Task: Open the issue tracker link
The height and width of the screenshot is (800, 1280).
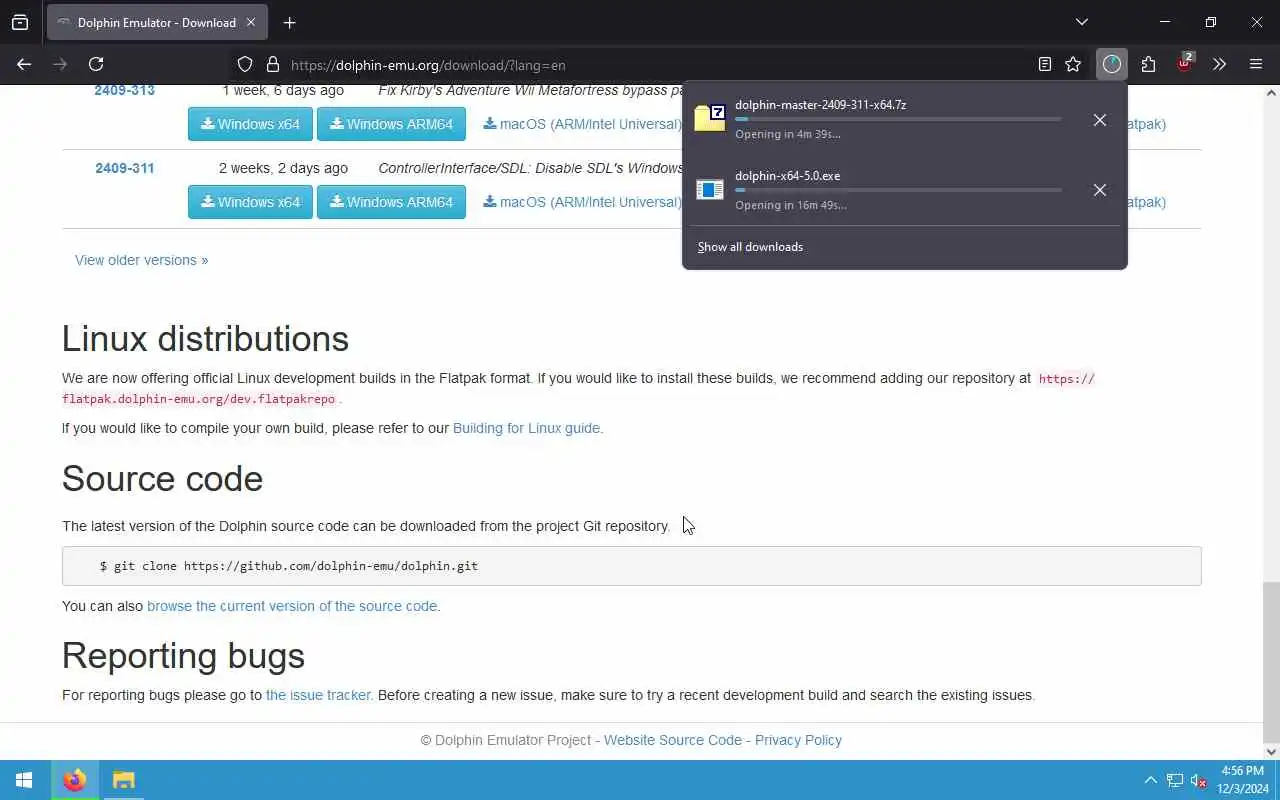Action: 318,695
